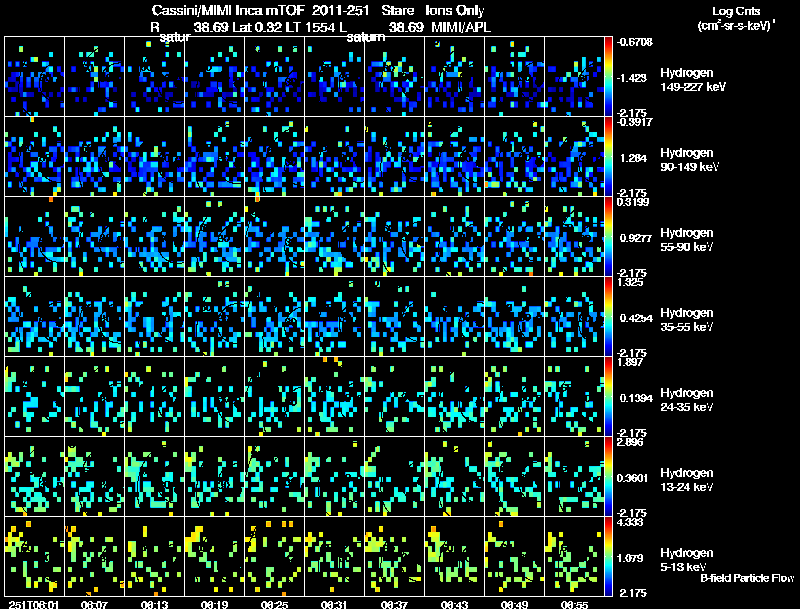Open the Hydrogen 90-149 keV panel at 06:19

coord(214,156)
